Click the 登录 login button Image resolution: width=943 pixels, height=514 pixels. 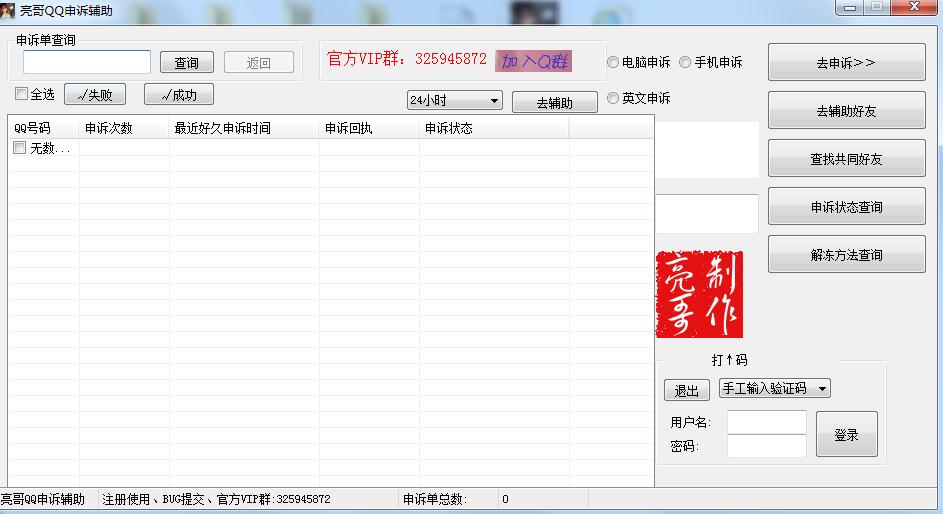click(x=846, y=434)
